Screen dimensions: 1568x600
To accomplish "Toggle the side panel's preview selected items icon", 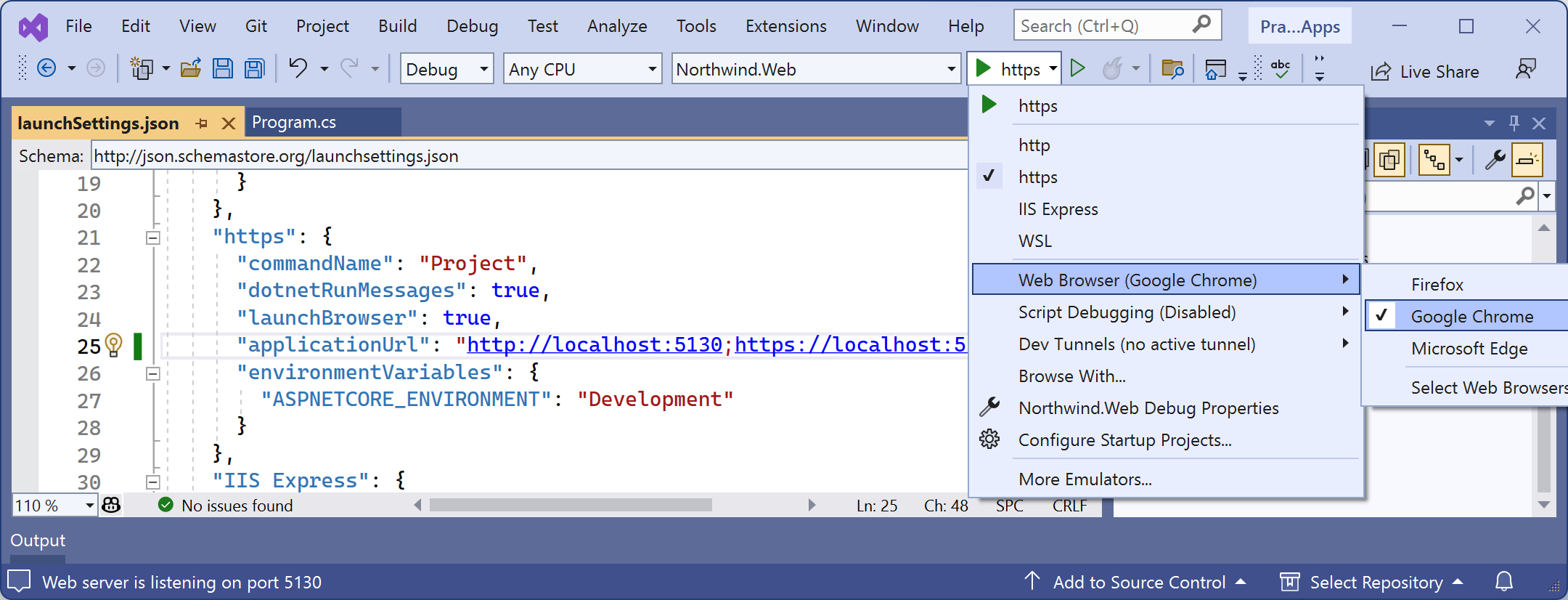I will click(1527, 159).
